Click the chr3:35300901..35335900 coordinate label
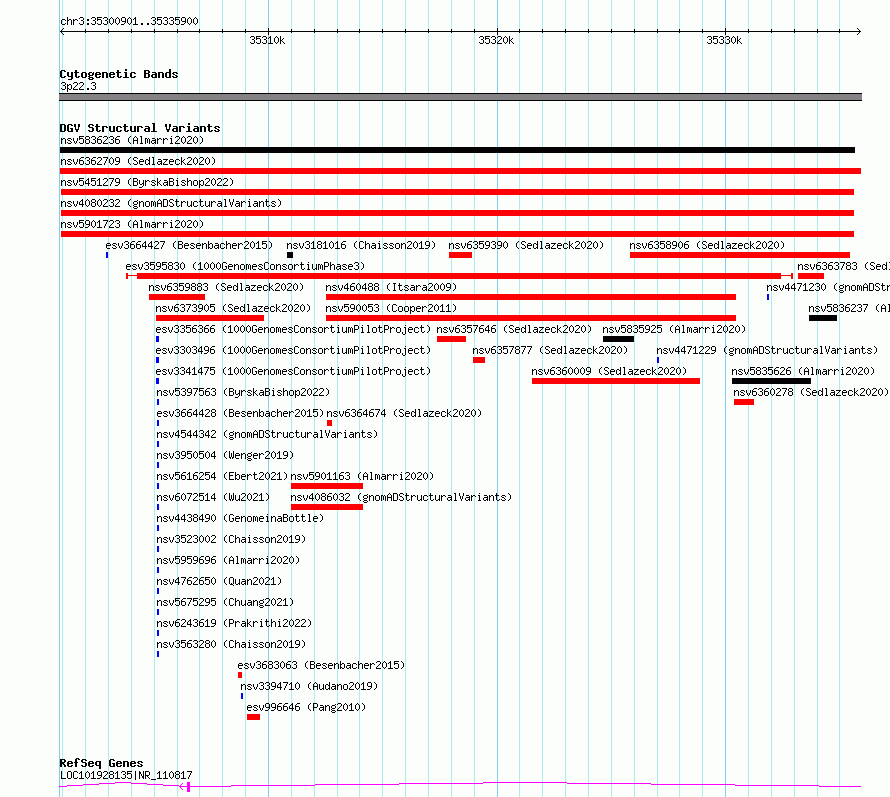Screen dimensions: 890x797 click(x=129, y=21)
